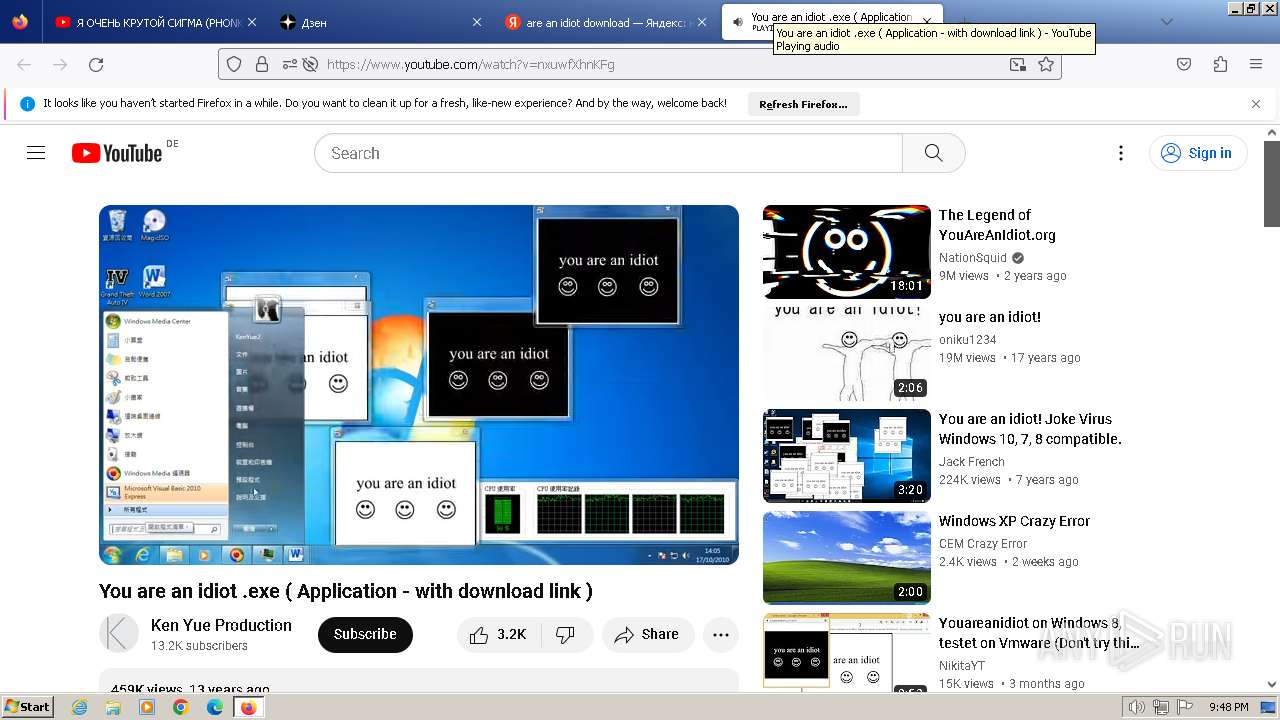Open the network tray icon
Screen dimensions: 1280x720
point(1160,707)
